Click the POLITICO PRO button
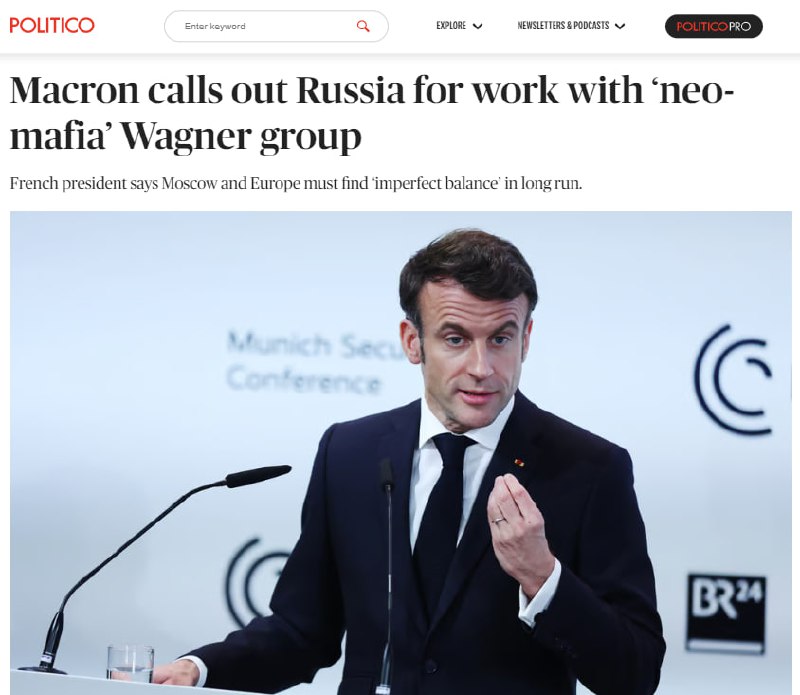 click(714, 26)
